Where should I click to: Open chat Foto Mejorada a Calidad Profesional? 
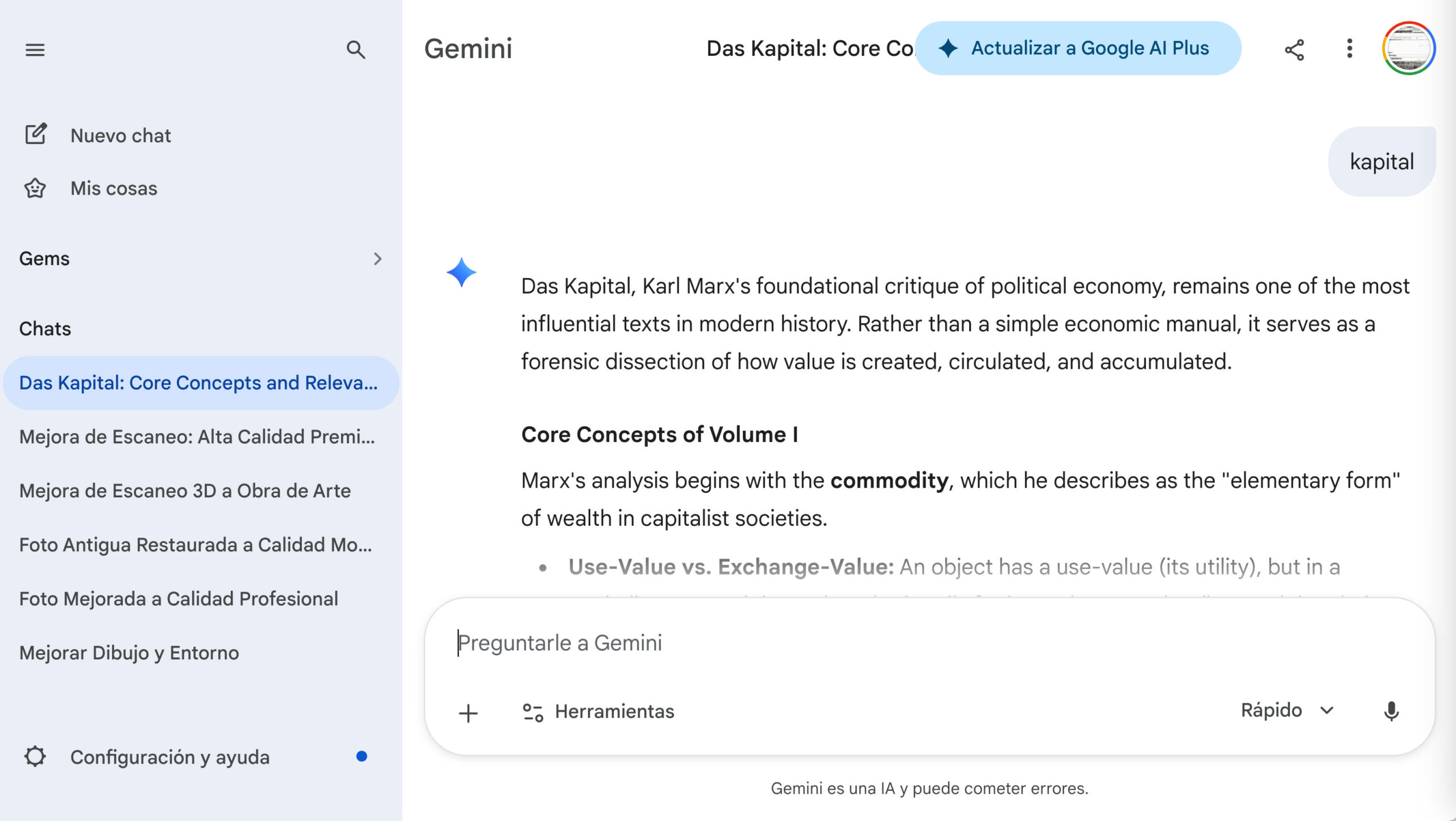coord(179,599)
